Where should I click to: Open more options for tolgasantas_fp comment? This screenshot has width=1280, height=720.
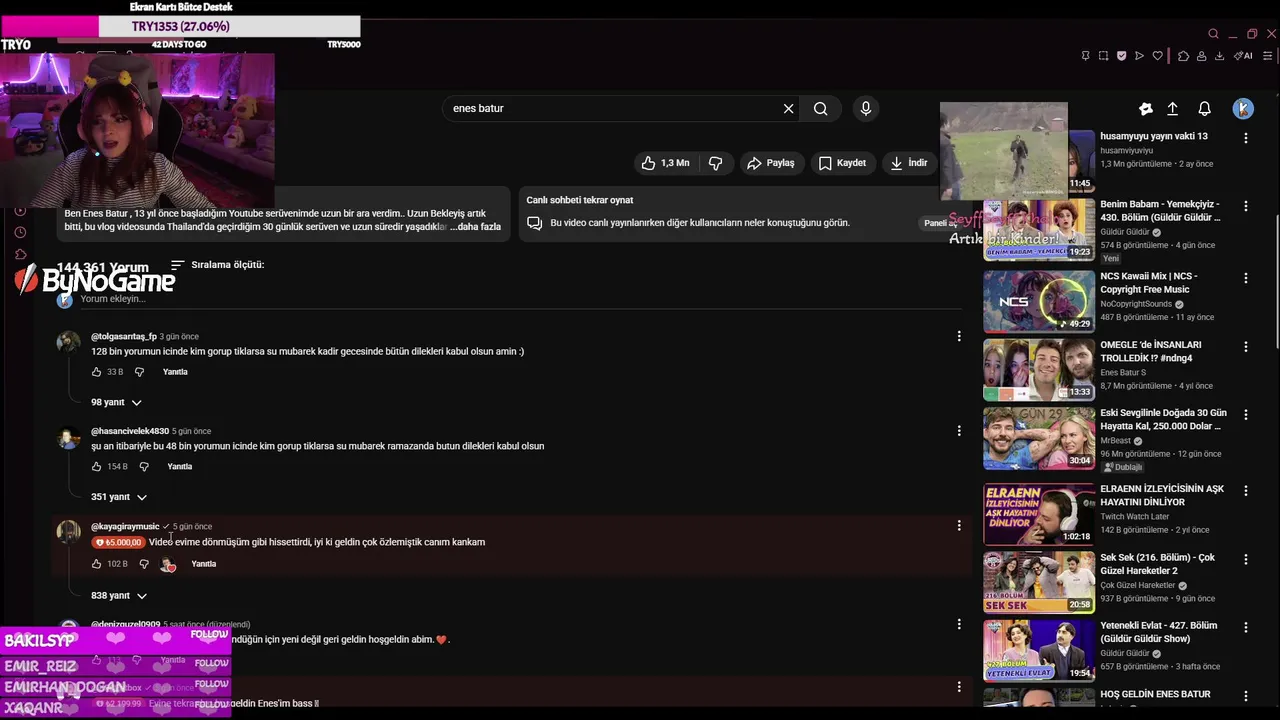click(959, 336)
